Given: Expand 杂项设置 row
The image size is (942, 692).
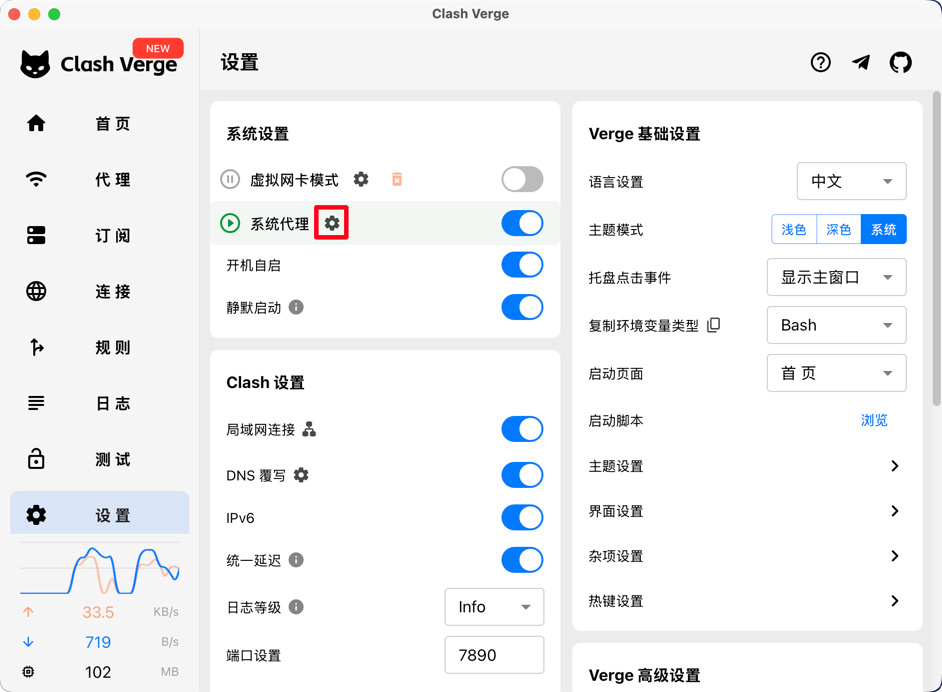Looking at the screenshot, I should tap(747, 556).
